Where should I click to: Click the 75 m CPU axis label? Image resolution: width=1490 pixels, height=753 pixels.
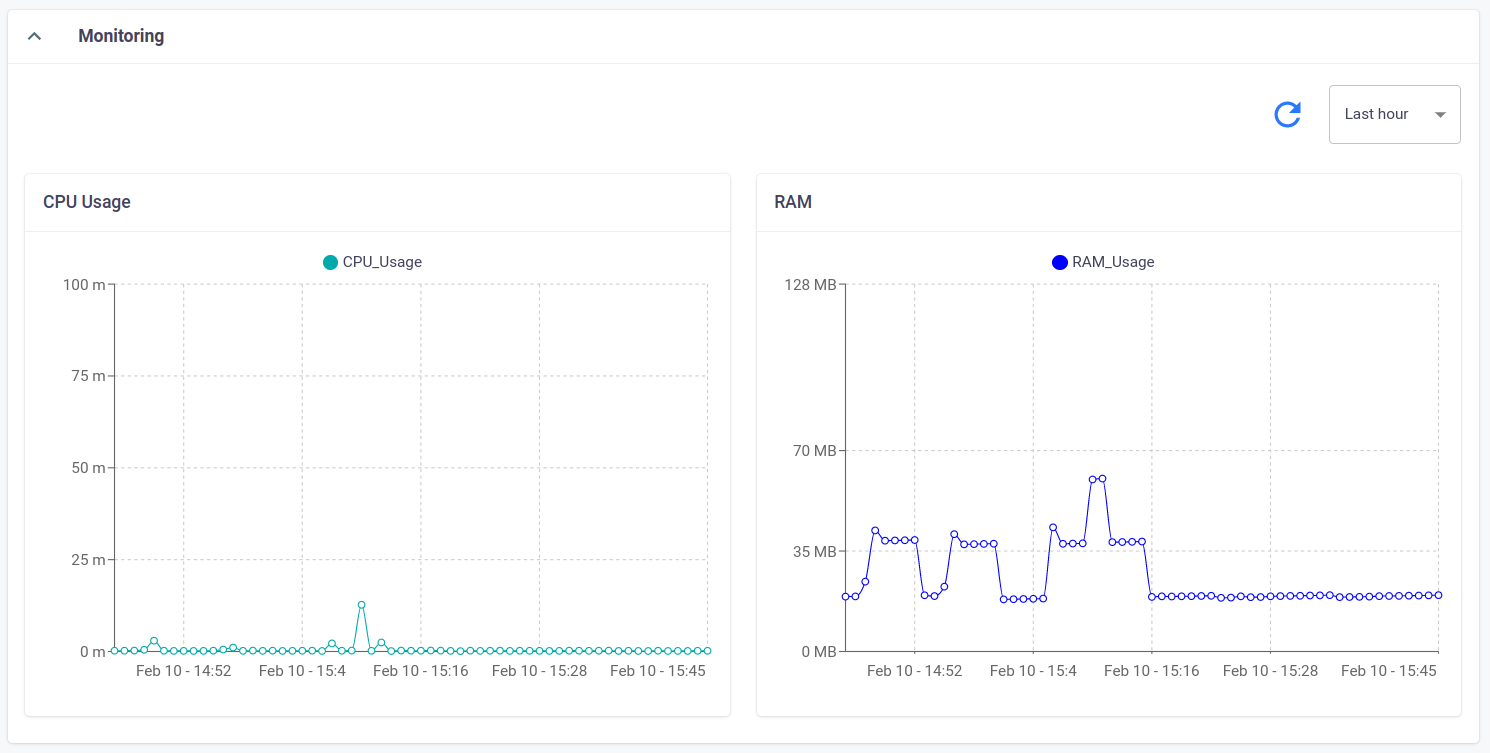88,376
